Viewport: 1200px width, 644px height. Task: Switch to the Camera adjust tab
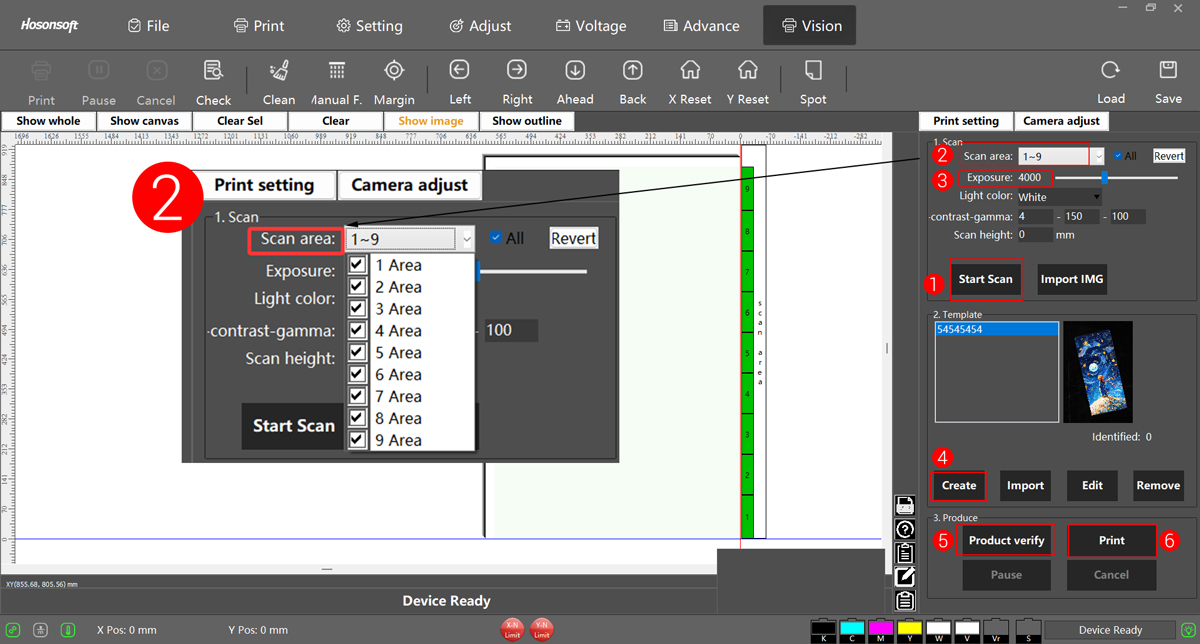pyautogui.click(x=1061, y=121)
